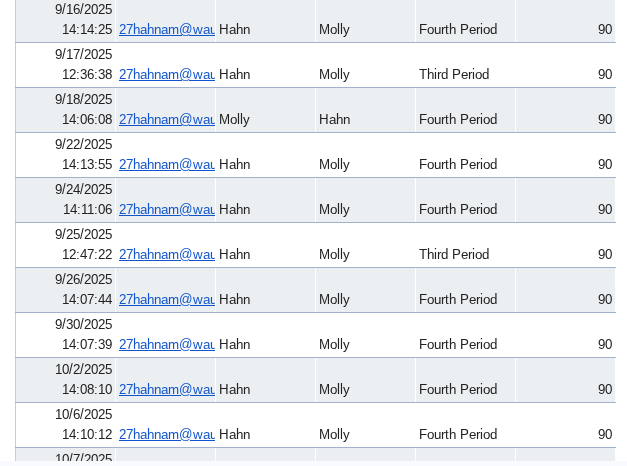Open the email link in the 10/6/2025 row
The image size is (627, 466).
(166, 435)
